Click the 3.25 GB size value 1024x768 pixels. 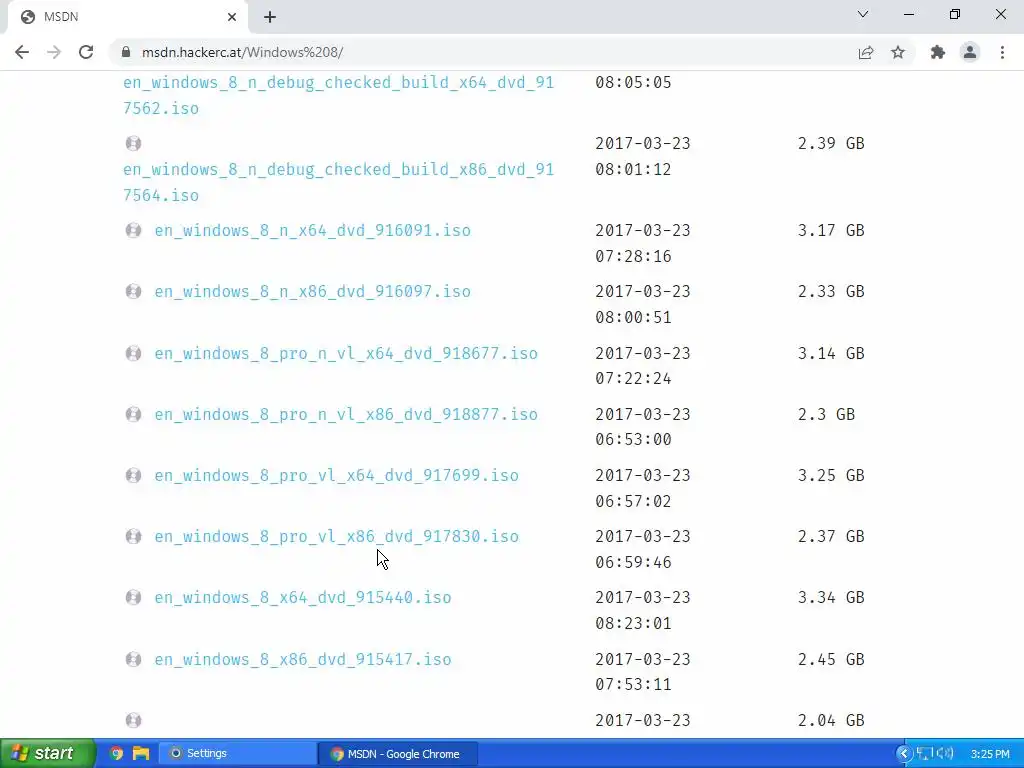(831, 475)
